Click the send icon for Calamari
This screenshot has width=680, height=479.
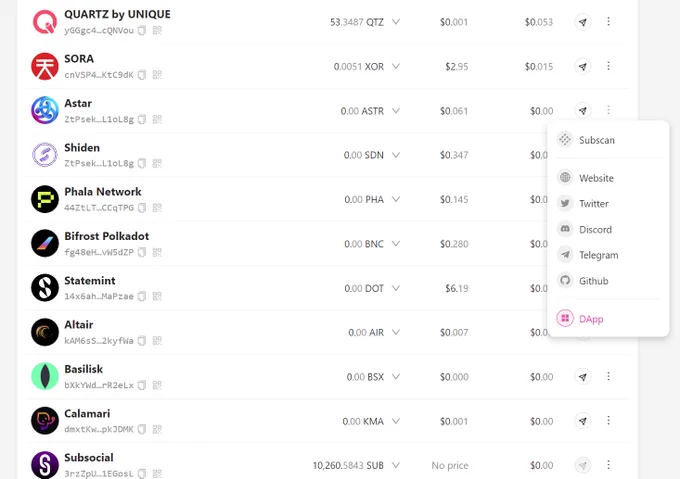pos(583,421)
